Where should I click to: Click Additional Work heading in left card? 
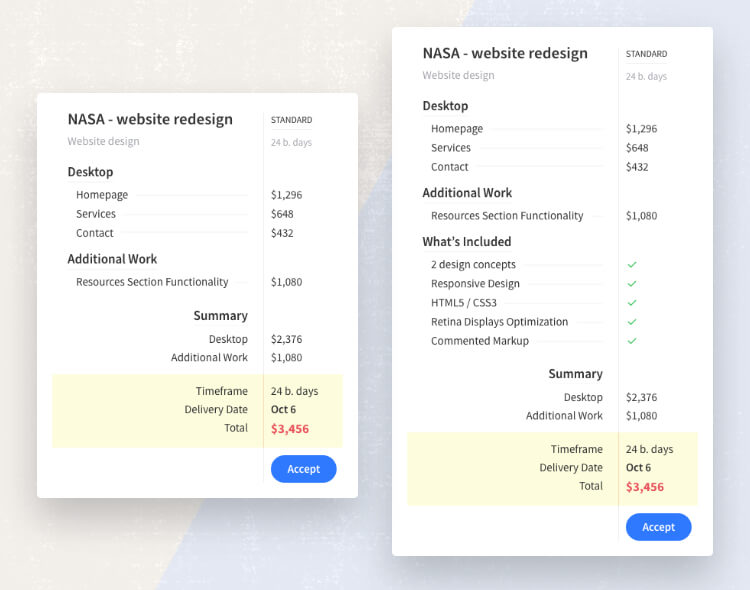(x=112, y=259)
